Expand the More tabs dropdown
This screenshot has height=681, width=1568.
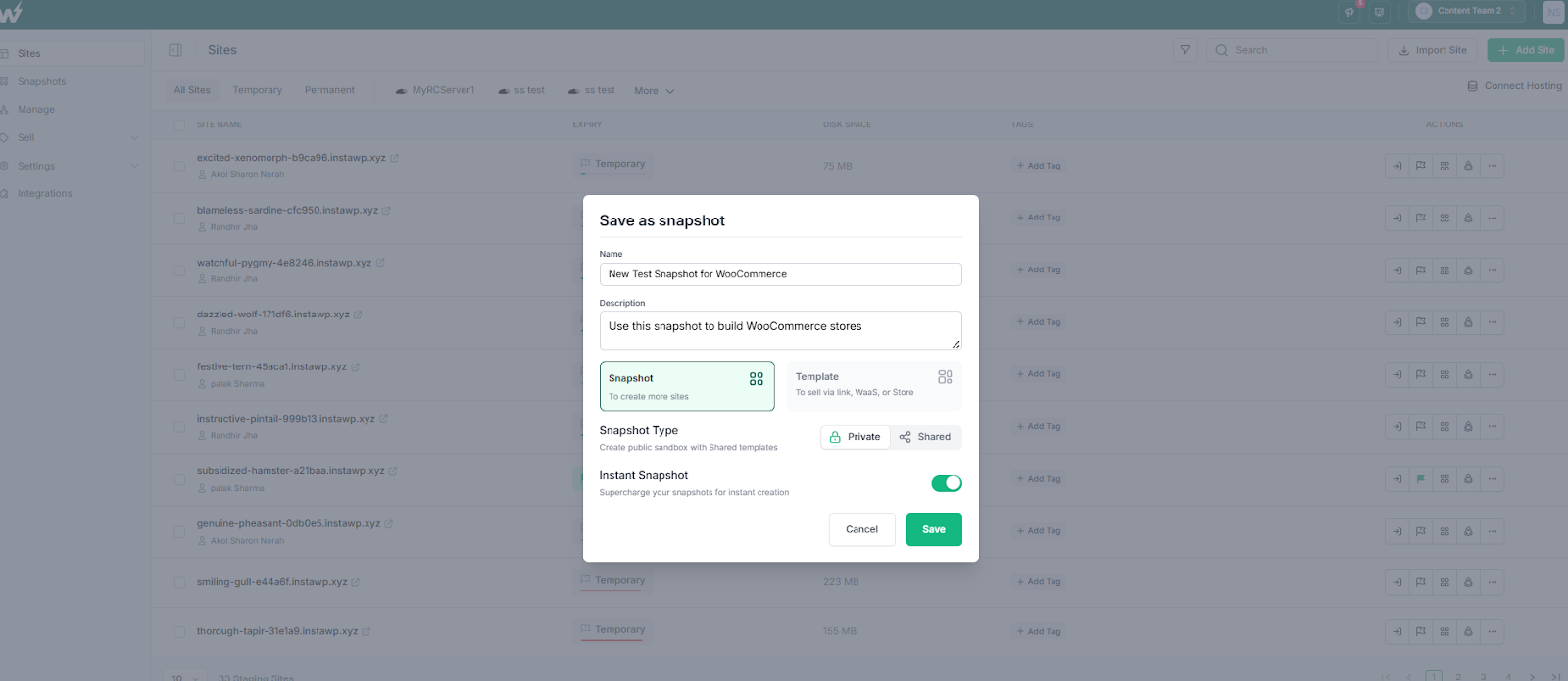click(655, 91)
